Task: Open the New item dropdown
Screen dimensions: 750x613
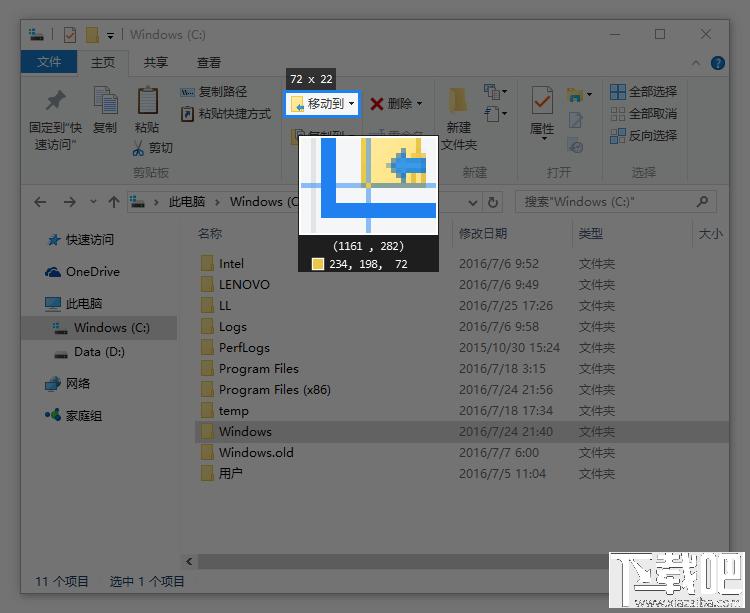Action: tap(495, 91)
